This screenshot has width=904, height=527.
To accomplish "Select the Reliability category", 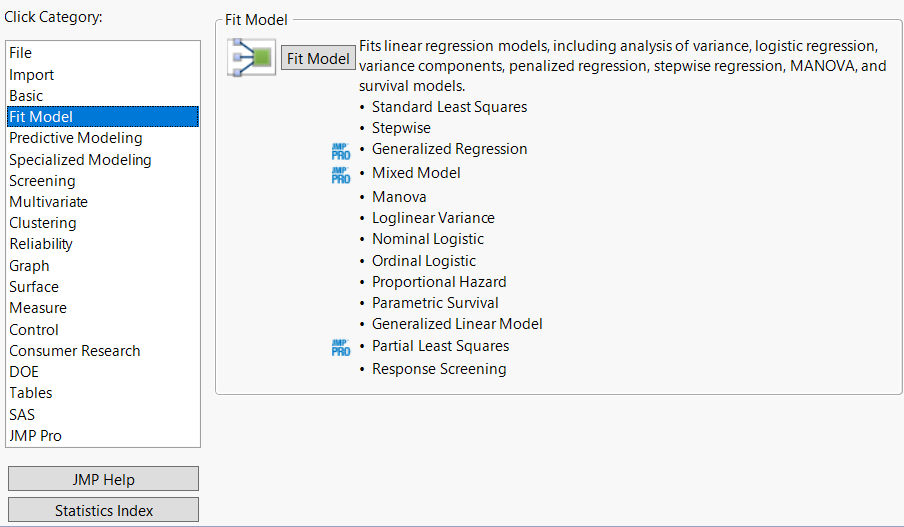I will (x=41, y=244).
